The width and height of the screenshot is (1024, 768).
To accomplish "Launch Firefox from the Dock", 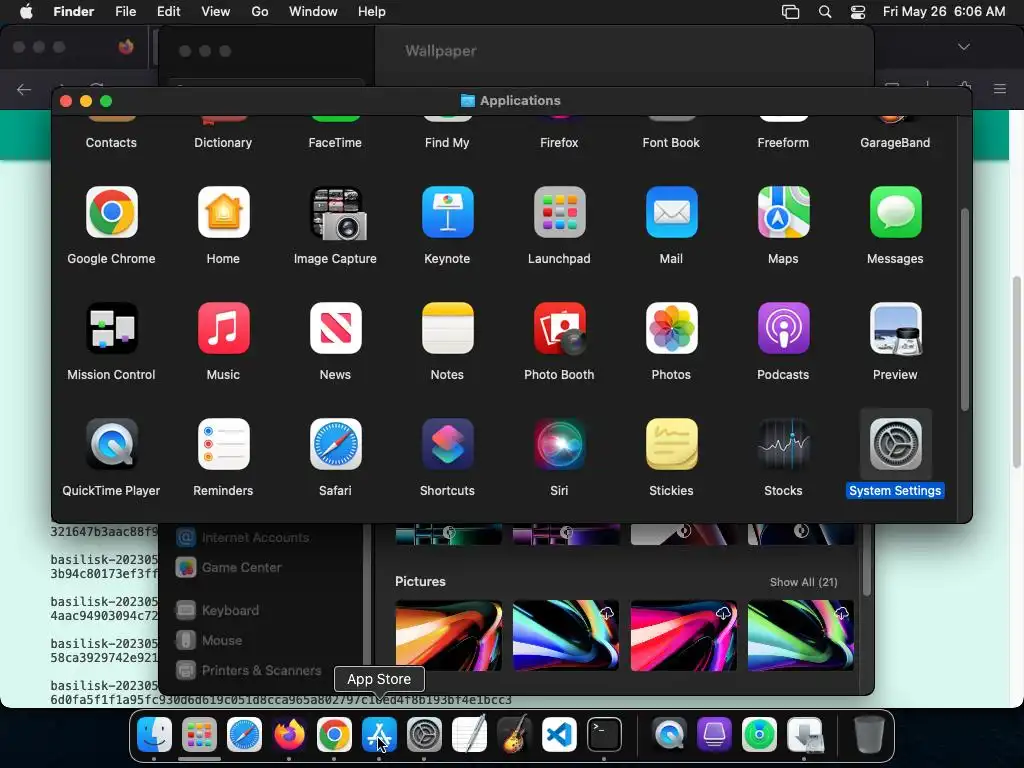I will (289, 734).
